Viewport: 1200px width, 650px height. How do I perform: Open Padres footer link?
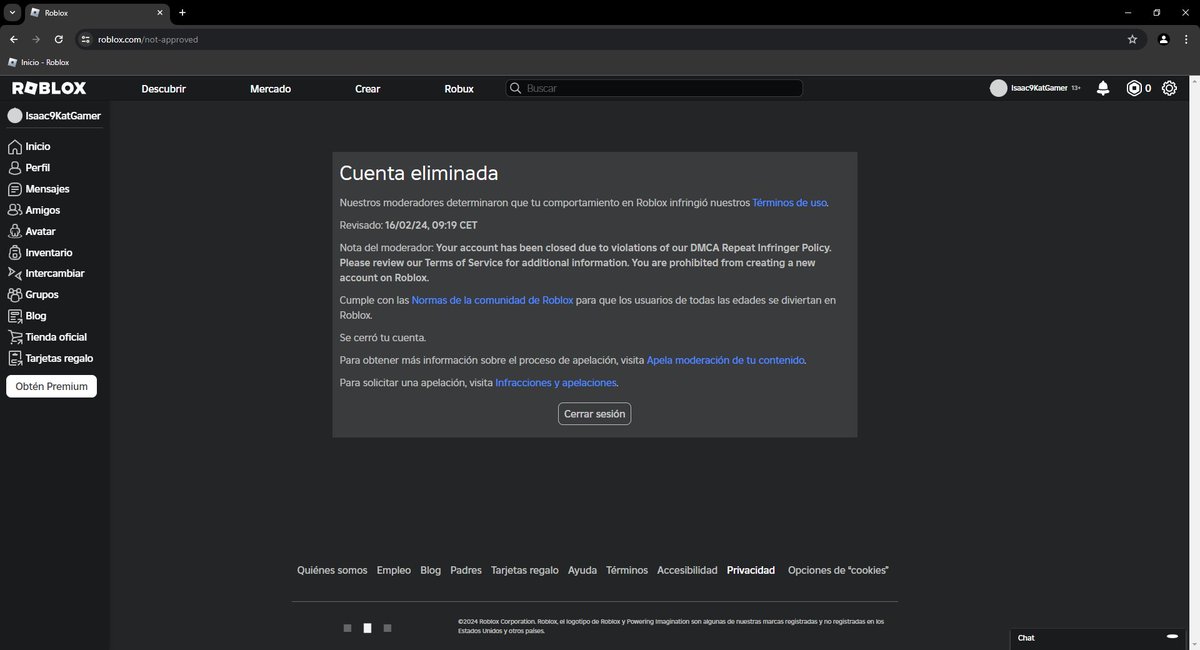pyautogui.click(x=466, y=570)
